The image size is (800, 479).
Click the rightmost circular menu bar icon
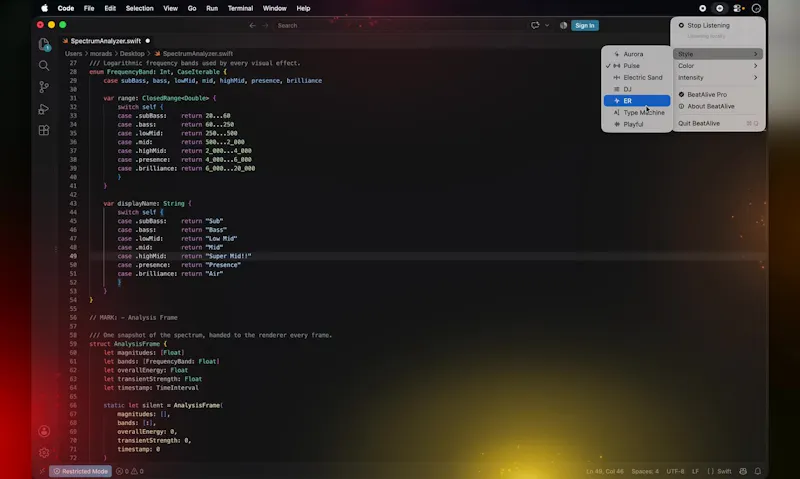click(x=756, y=8)
